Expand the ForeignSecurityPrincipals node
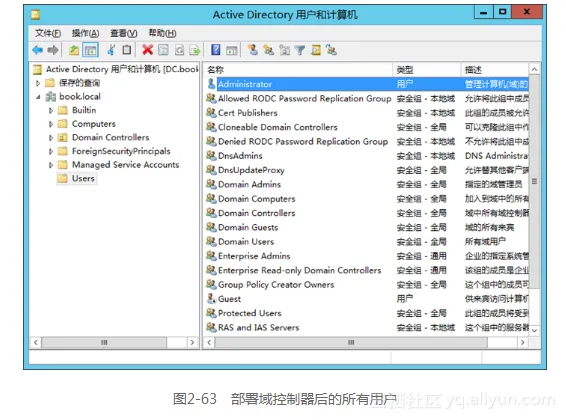This screenshot has height=420, width=566. click(51, 151)
